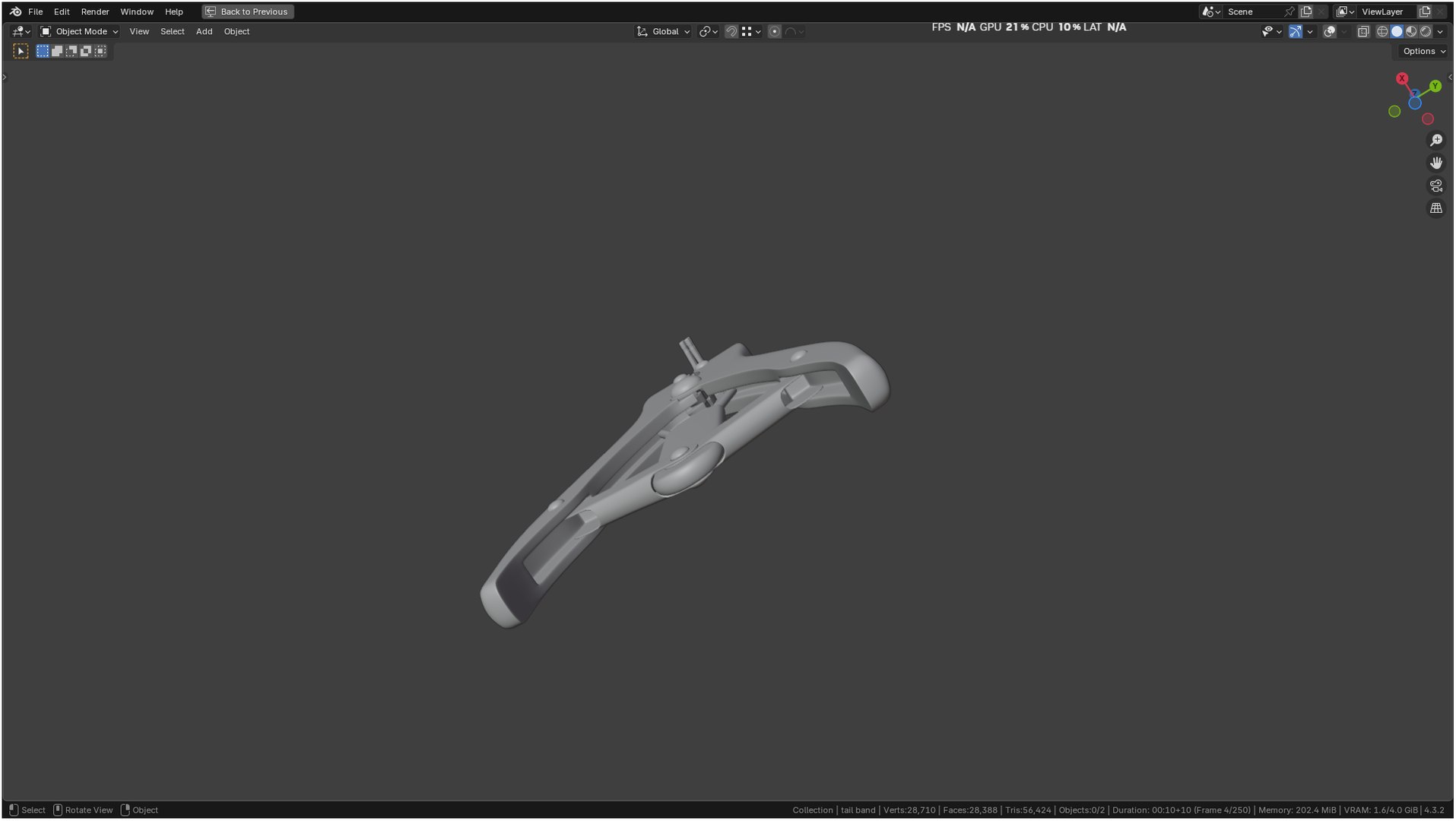Open the Options dropdown
The image size is (1456, 821).
1423,51
